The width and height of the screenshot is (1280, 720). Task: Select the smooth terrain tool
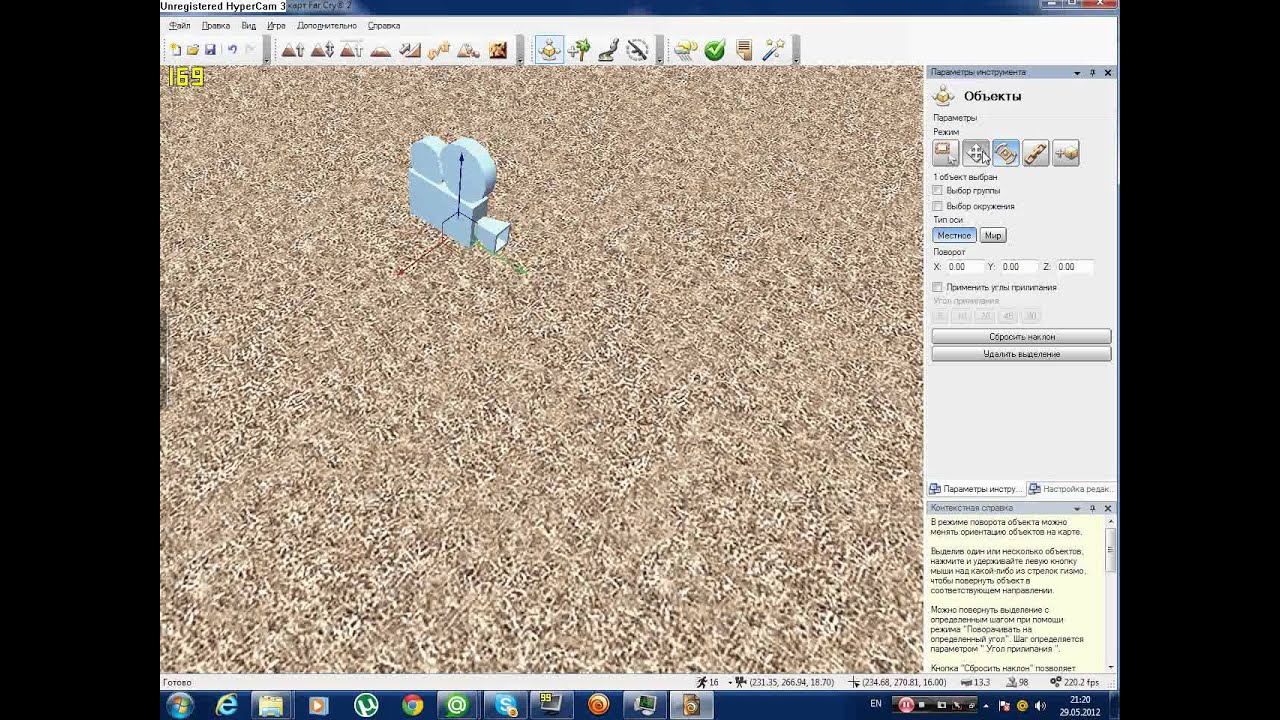click(380, 50)
